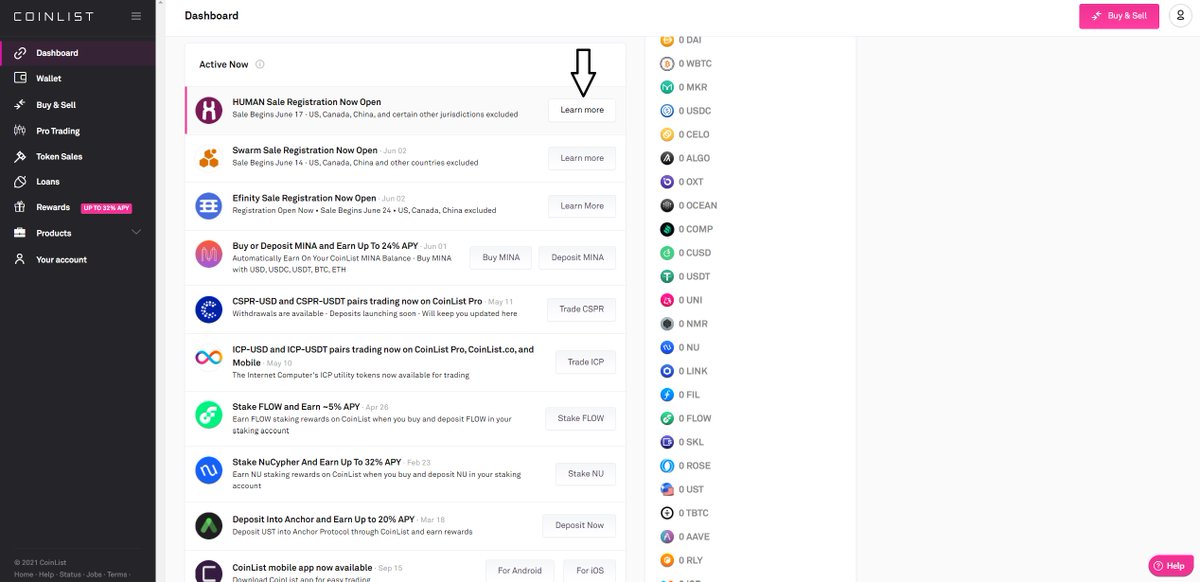Go to Wallet in the sidebar
Screen dimensions: 1200x582
pyautogui.click(x=49, y=78)
